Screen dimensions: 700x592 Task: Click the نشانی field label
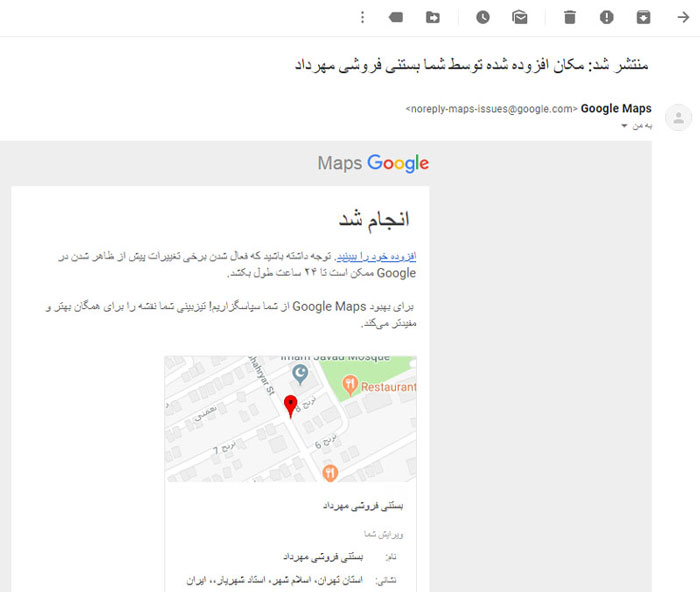click(x=386, y=580)
